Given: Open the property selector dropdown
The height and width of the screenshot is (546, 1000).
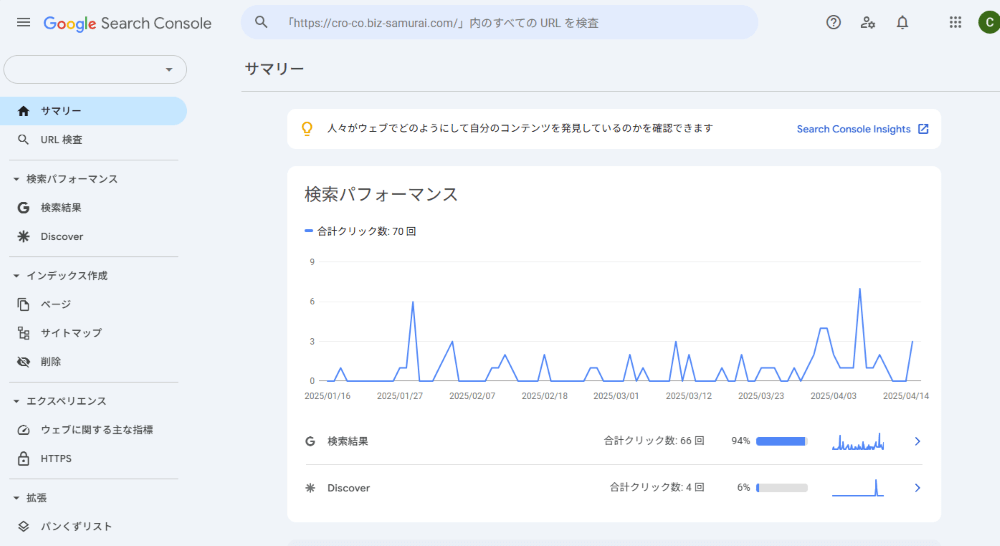Looking at the screenshot, I should point(95,70).
